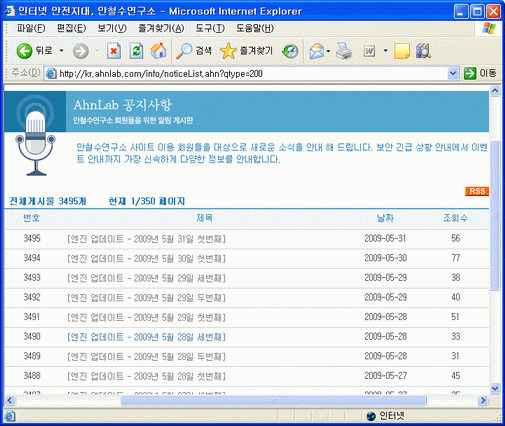Click the address bar URL field
This screenshot has width=505, height=426.
252,73
